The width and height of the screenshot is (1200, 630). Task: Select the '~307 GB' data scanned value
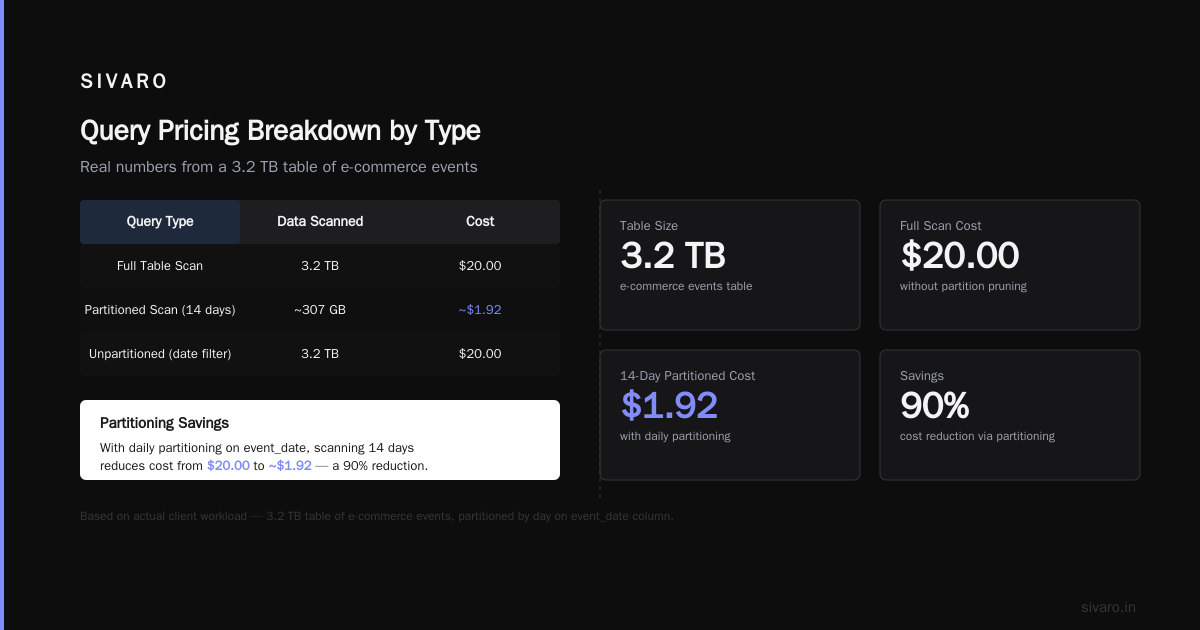(x=320, y=310)
